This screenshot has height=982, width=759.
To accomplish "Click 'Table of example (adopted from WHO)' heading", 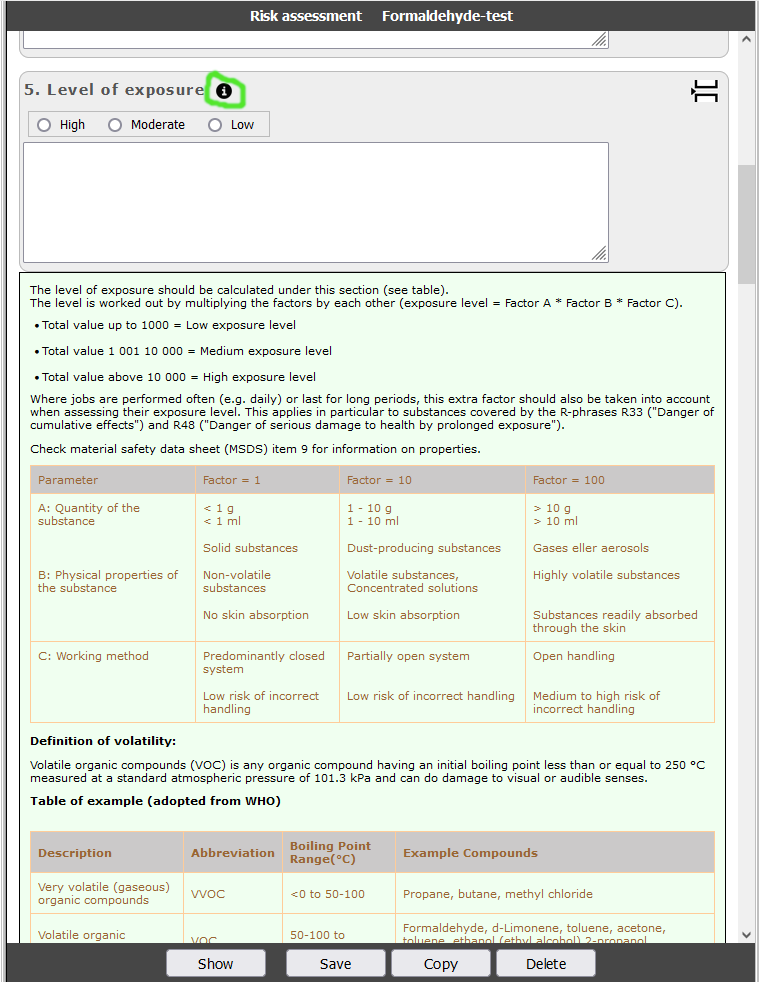I will [x=155, y=801].
